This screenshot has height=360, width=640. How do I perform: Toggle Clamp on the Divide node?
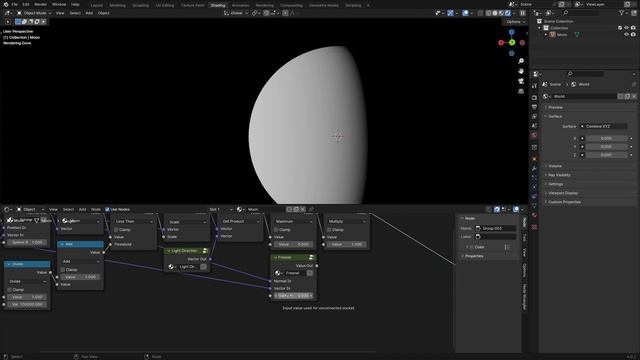point(9,290)
